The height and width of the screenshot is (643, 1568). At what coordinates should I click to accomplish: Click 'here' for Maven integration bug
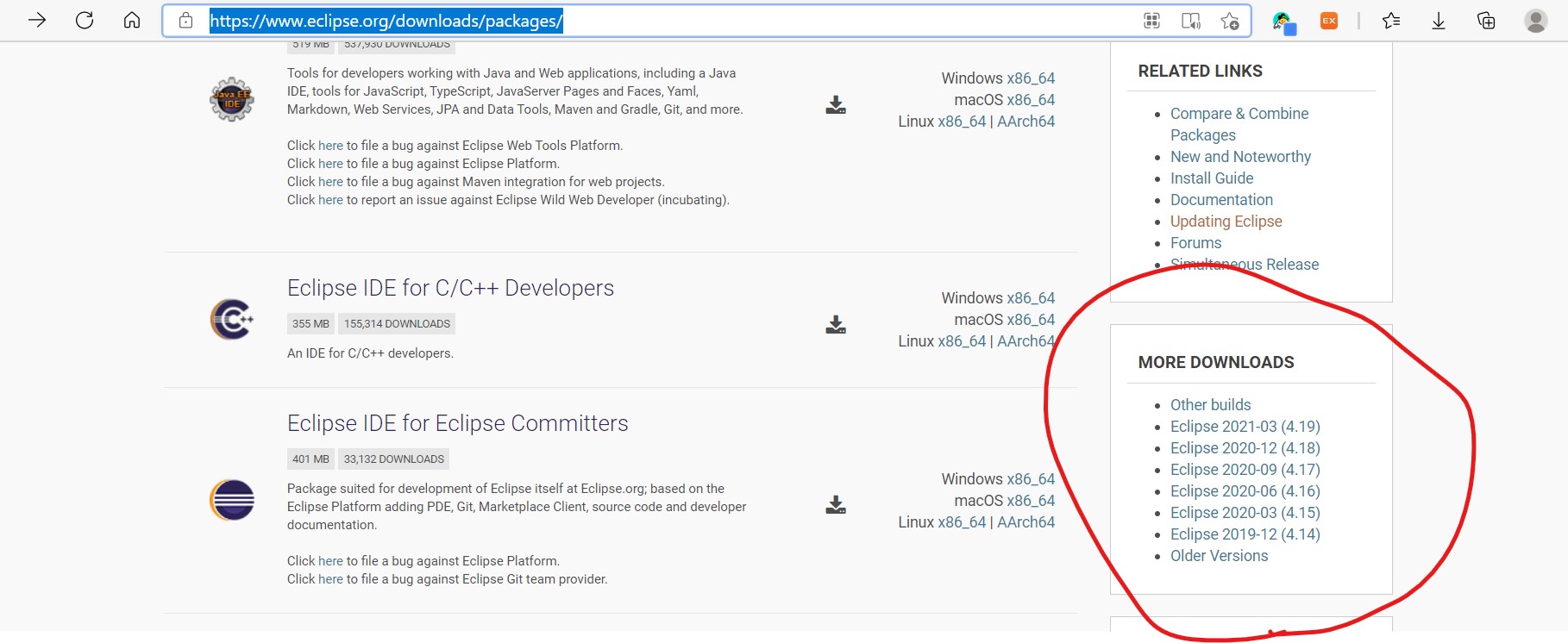[330, 182]
